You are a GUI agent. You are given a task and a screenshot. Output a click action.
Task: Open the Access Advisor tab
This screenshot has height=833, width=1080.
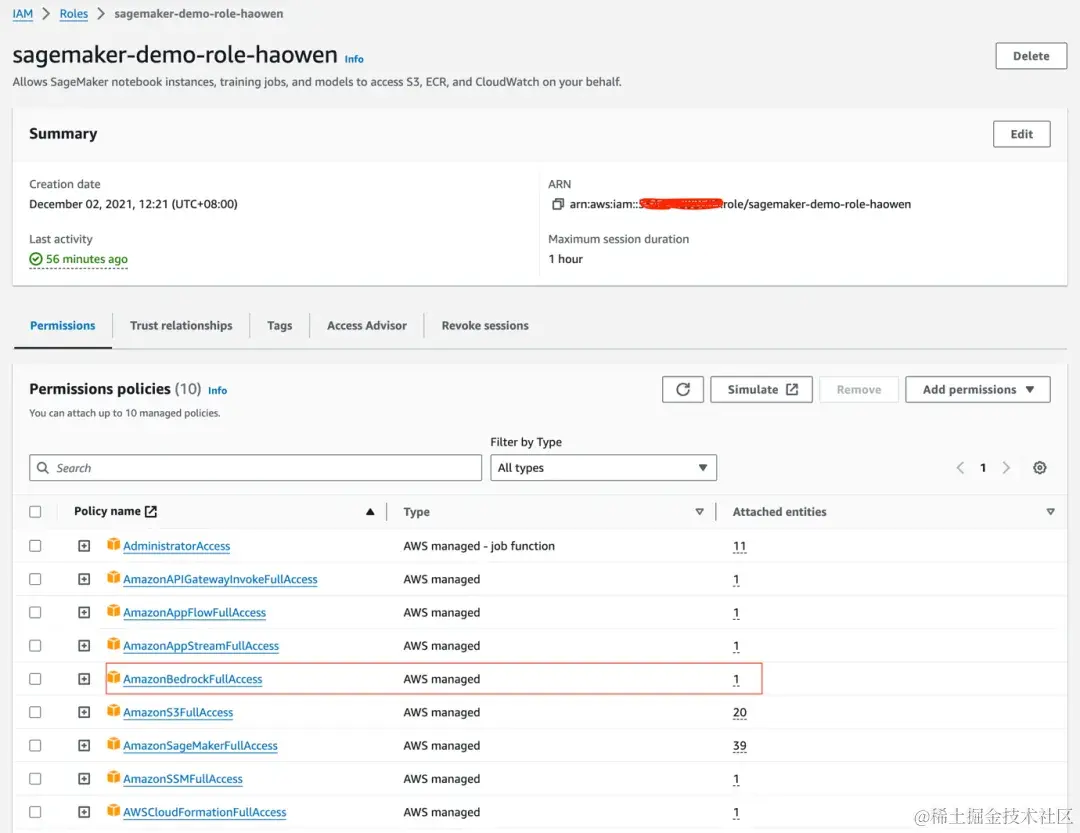[x=366, y=325]
